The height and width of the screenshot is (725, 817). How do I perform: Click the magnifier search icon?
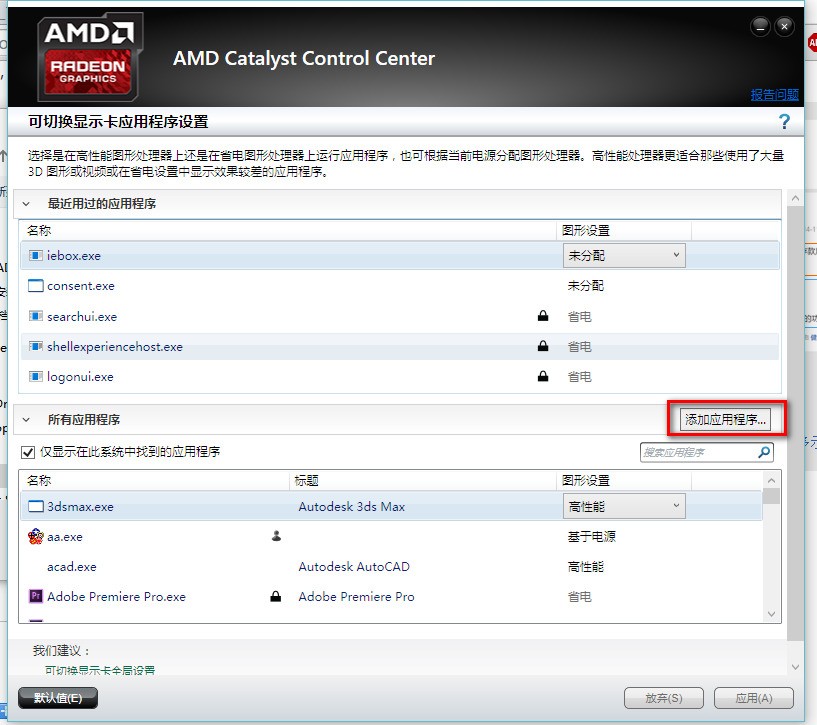tap(764, 452)
